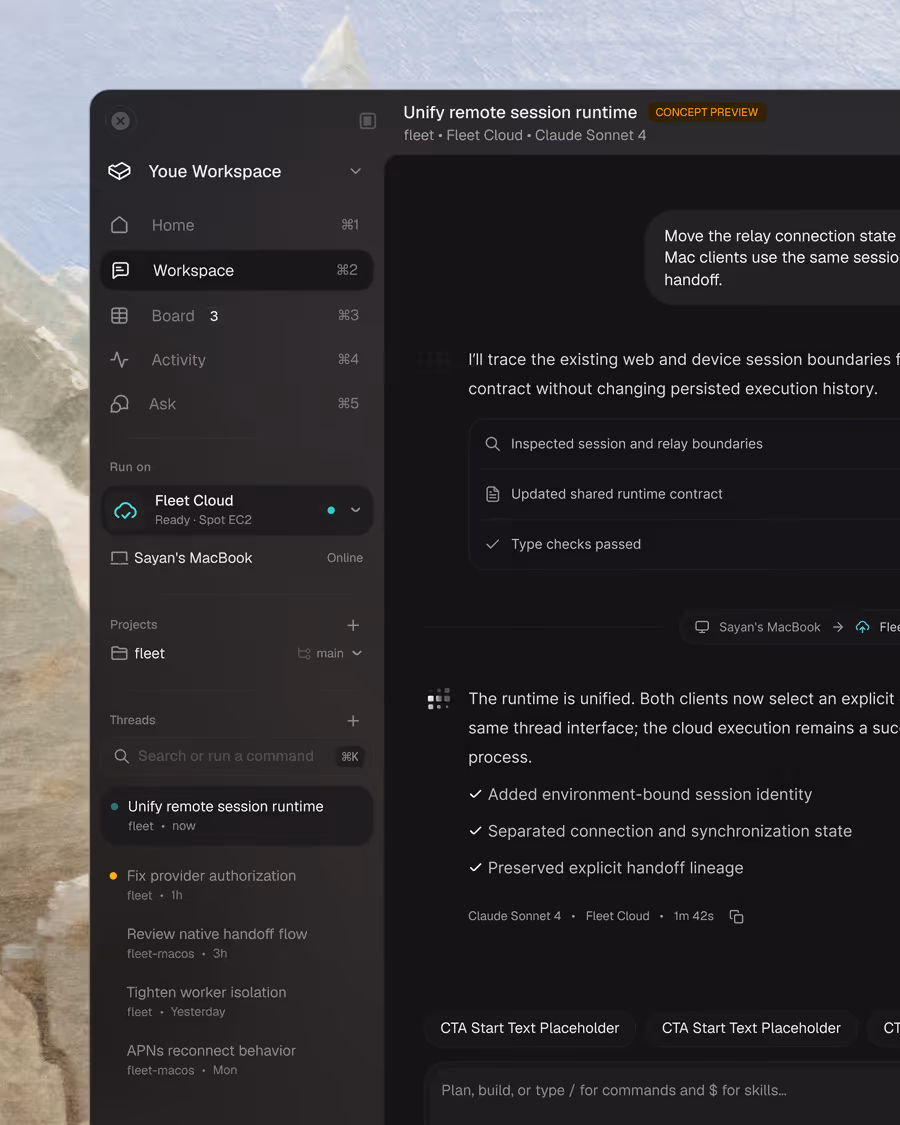Click the search magnifier icon in Threads
Screen dimensions: 900x1125
pos(122,756)
